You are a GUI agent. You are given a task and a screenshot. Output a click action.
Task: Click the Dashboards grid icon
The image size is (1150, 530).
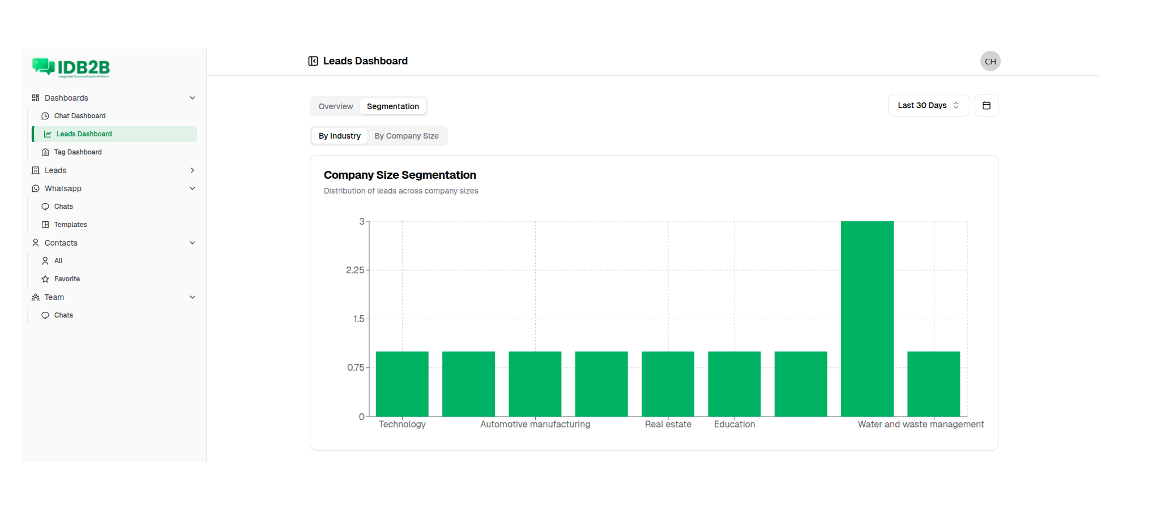point(35,97)
